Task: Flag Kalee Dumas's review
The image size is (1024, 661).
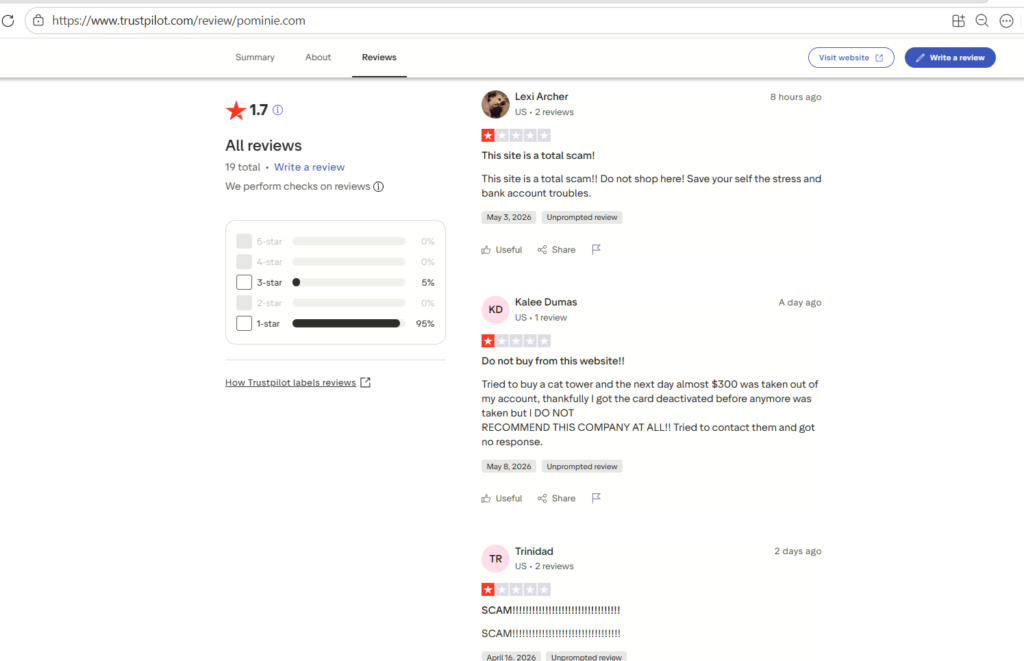Action: (x=596, y=498)
